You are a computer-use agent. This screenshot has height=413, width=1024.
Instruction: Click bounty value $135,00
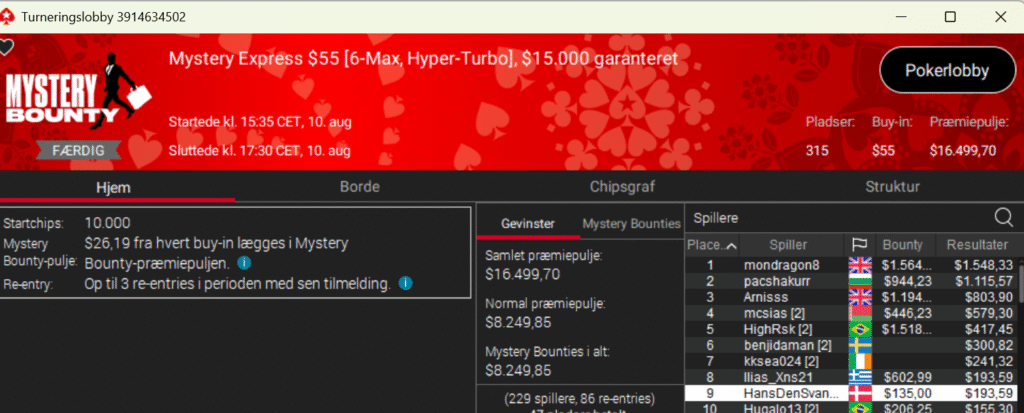tap(908, 393)
